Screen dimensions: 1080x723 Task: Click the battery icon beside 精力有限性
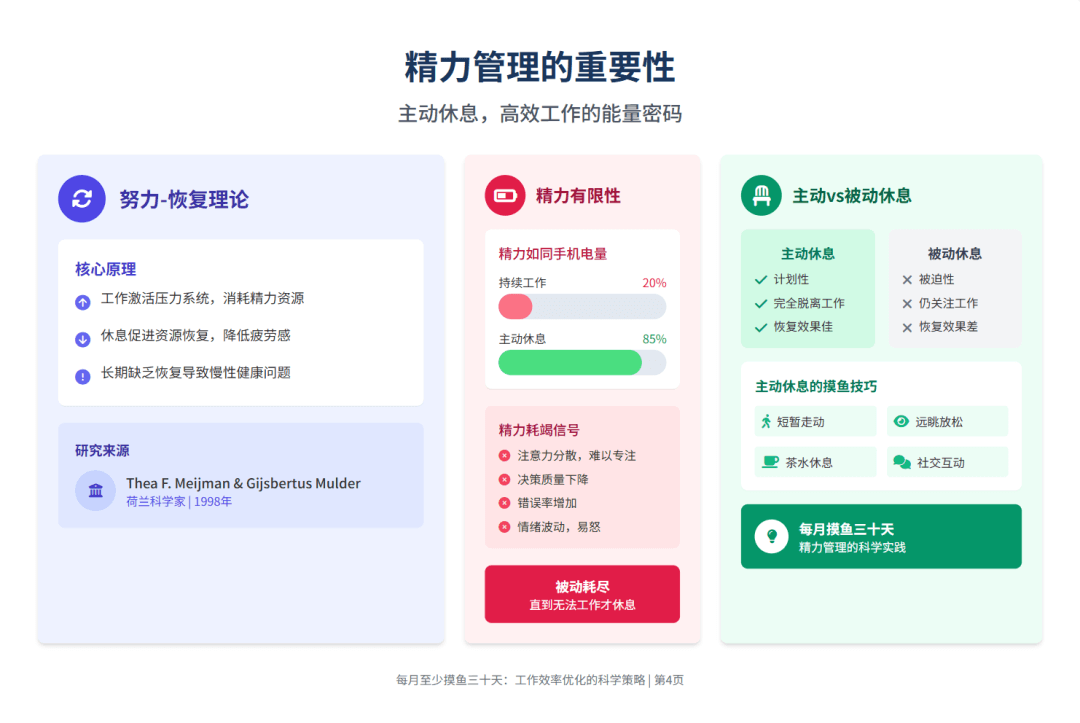point(505,195)
